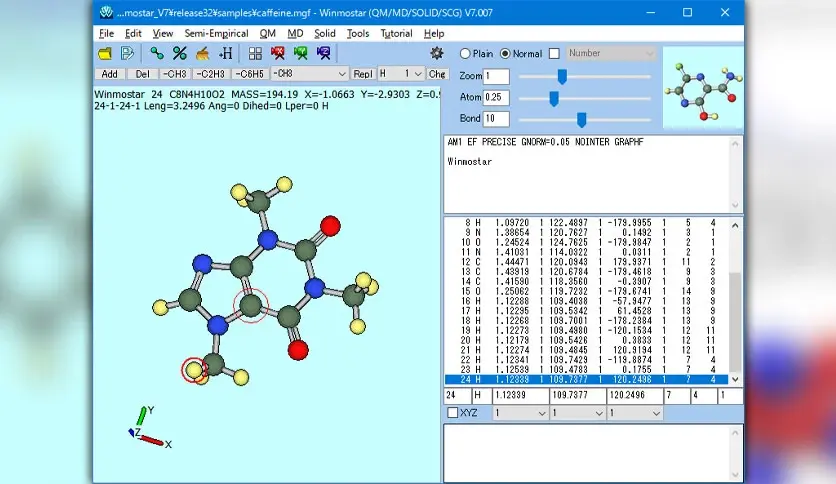Click the -CH3 fragment button
This screenshot has width=836, height=484.
[x=175, y=74]
